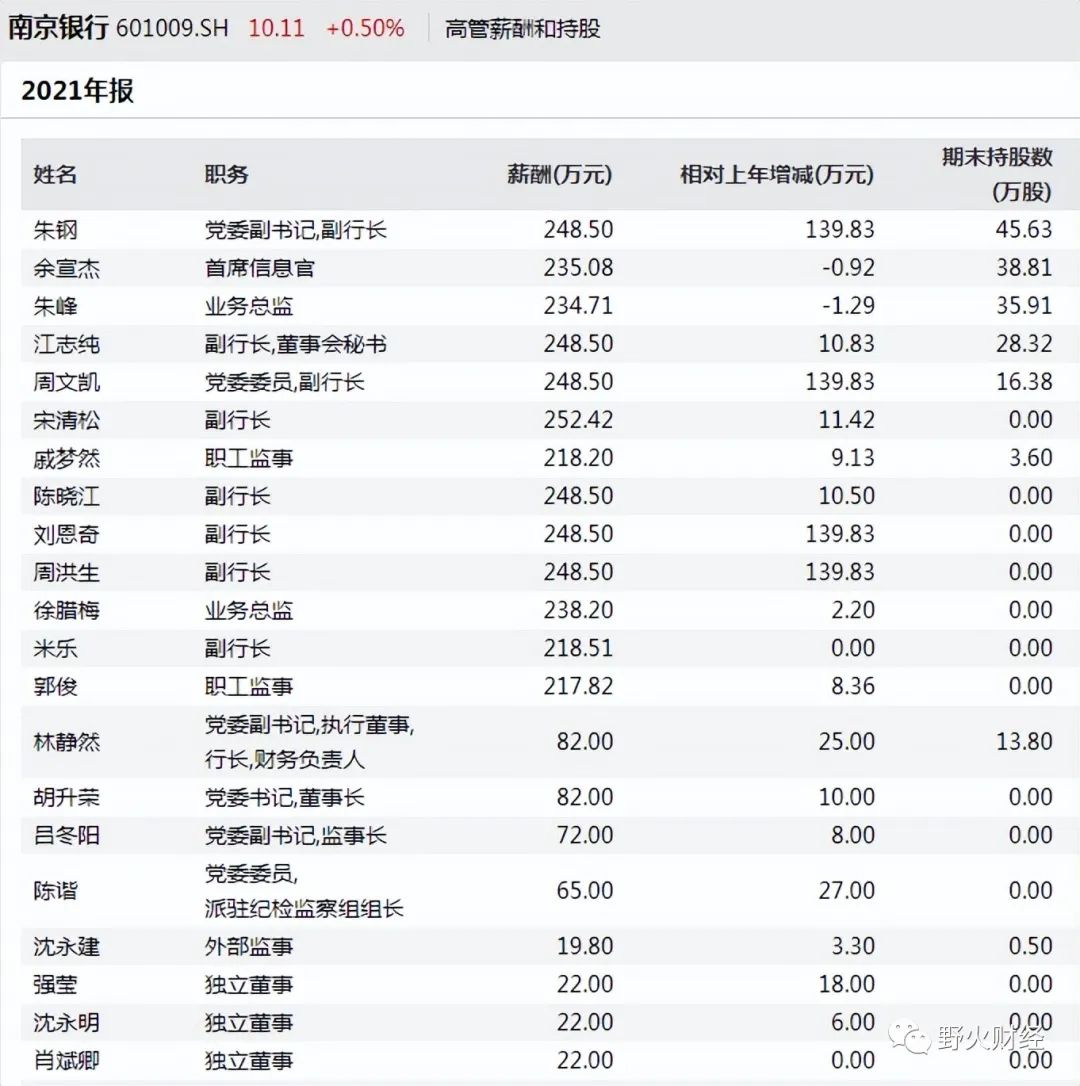Click 期末持股数 column header

point(997,157)
